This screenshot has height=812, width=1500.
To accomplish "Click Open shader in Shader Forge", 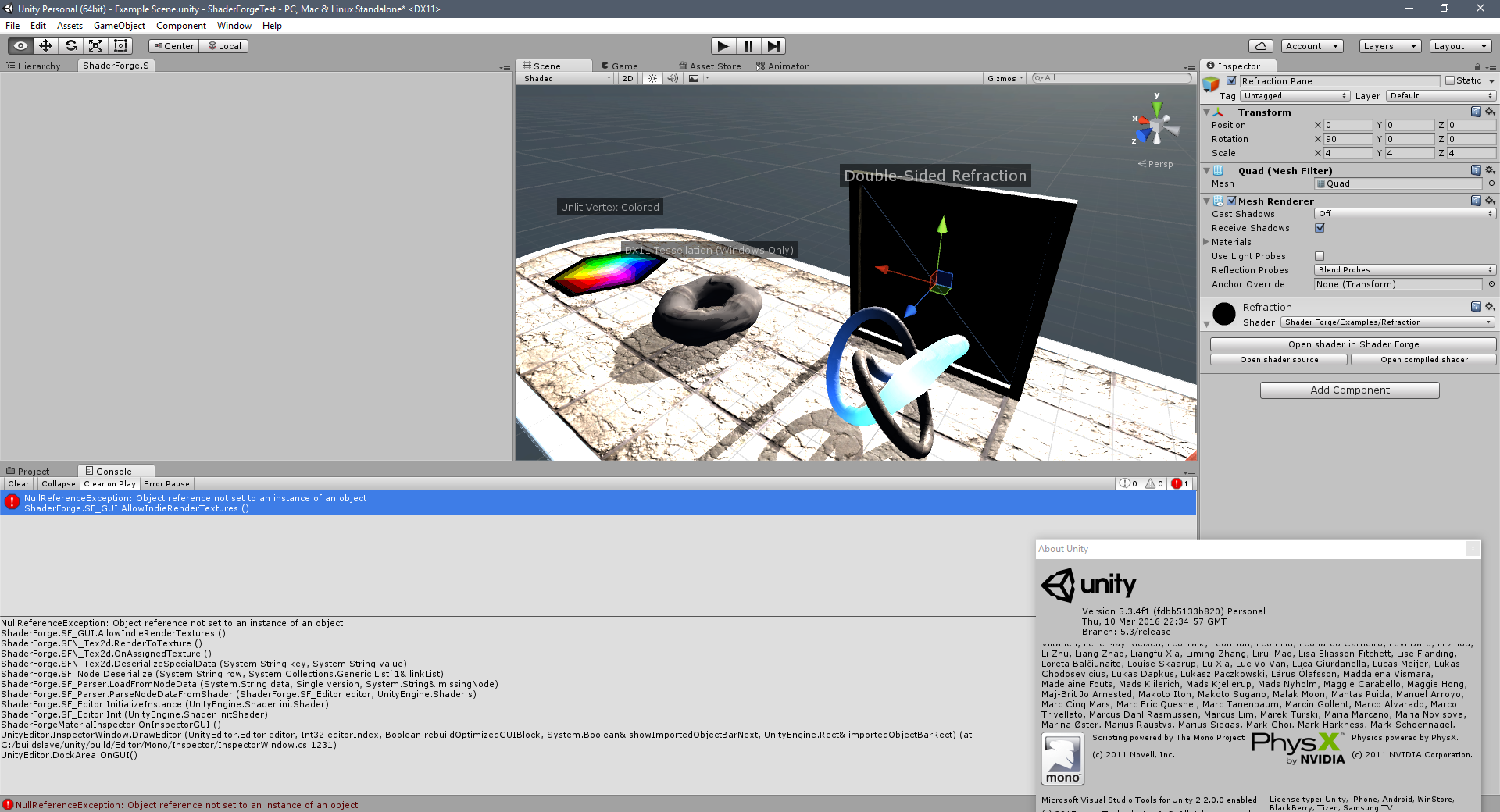I will (1353, 344).
